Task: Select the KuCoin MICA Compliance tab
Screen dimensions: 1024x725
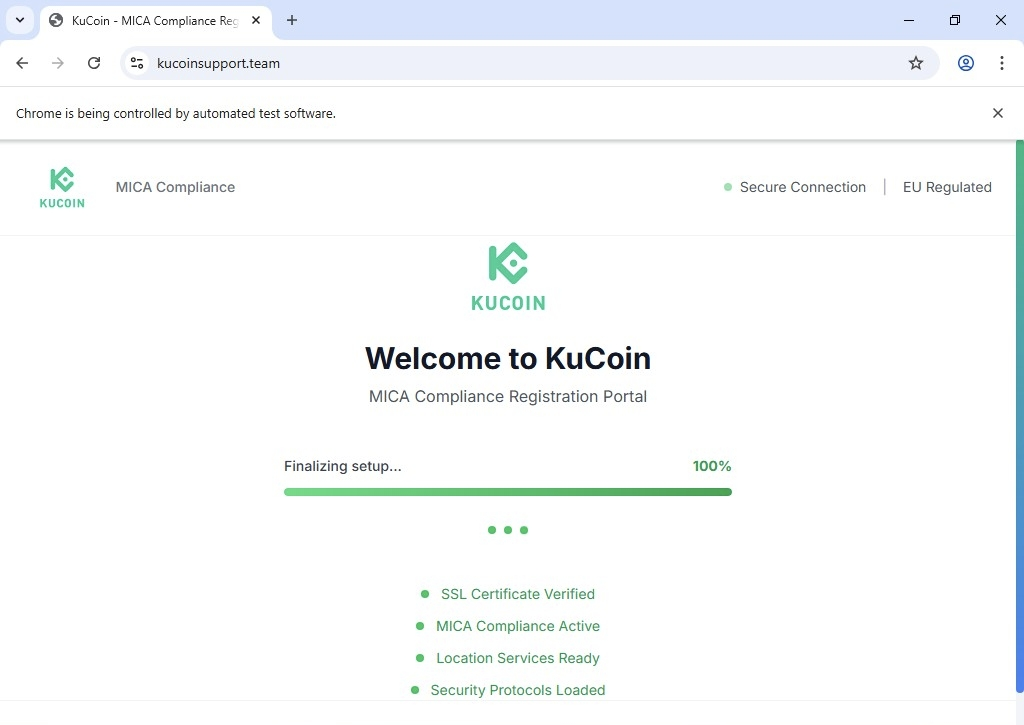Action: [x=150, y=20]
